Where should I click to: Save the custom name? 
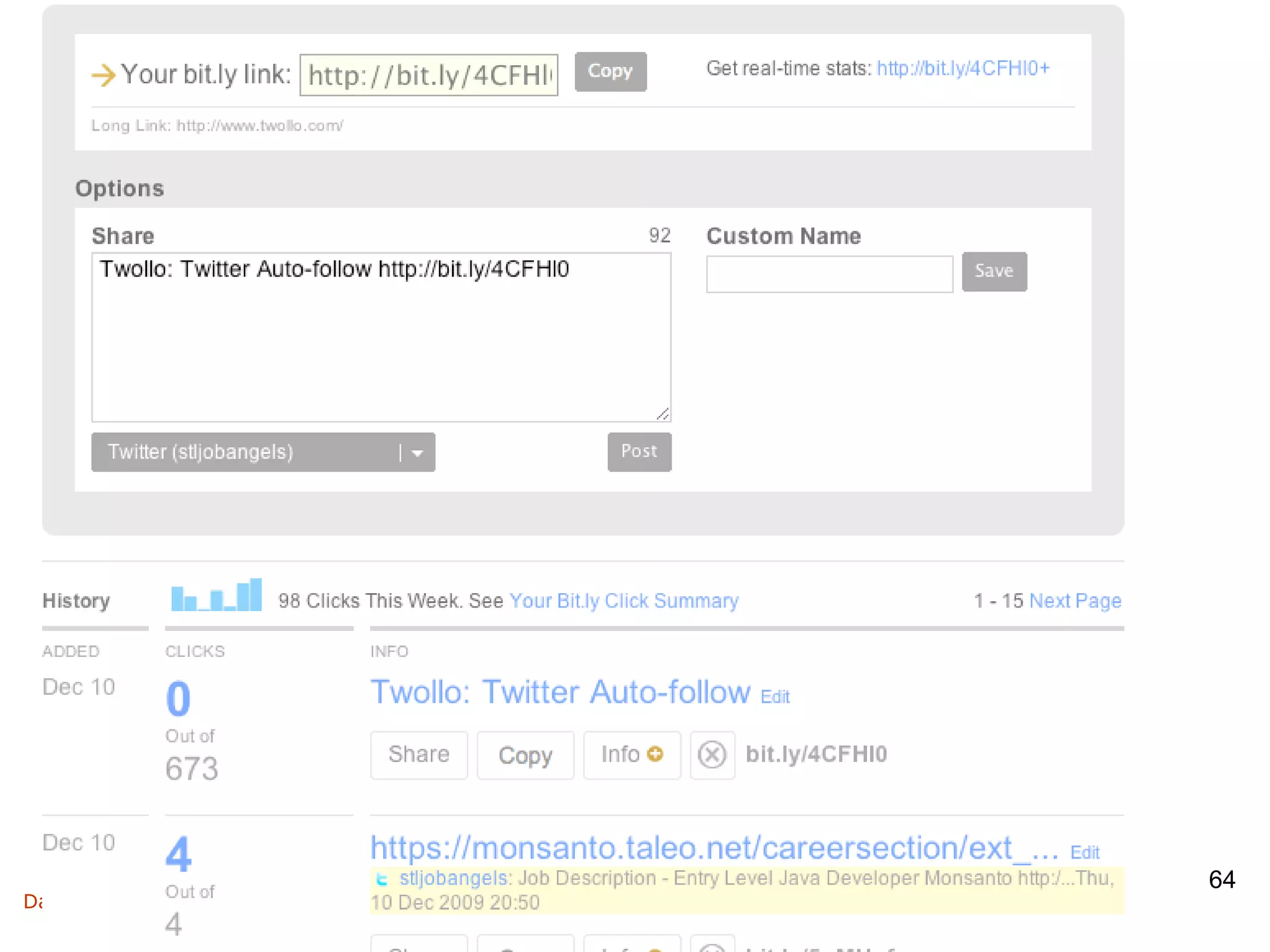993,271
